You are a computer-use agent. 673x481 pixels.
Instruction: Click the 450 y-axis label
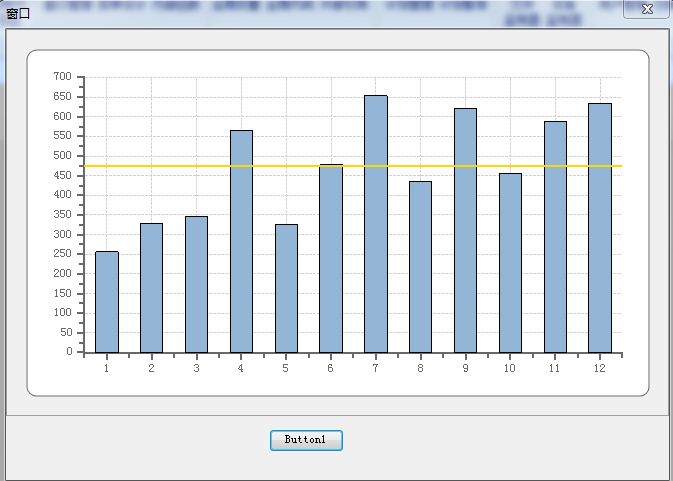click(x=63, y=175)
